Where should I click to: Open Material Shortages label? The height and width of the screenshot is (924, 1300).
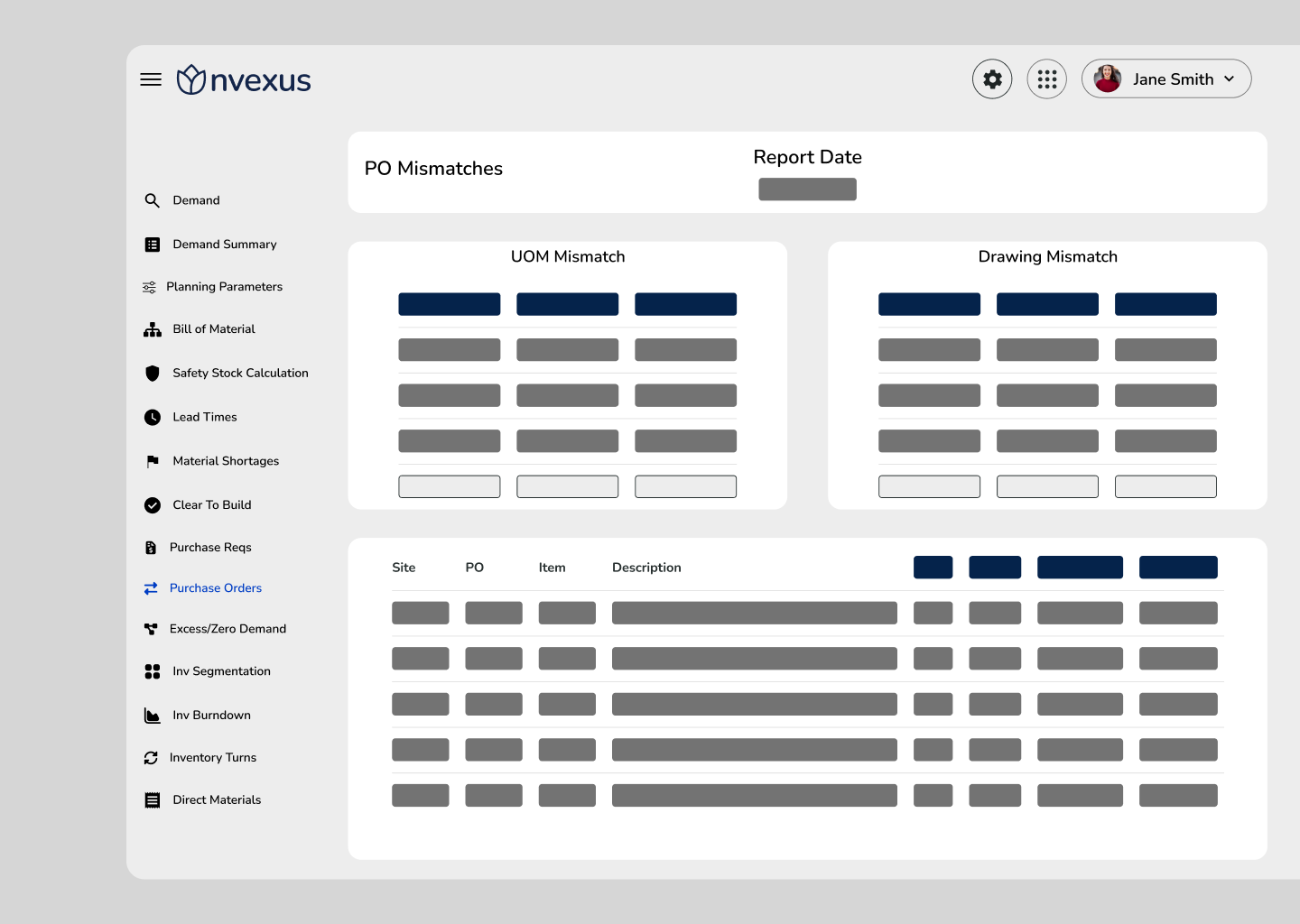(x=226, y=461)
